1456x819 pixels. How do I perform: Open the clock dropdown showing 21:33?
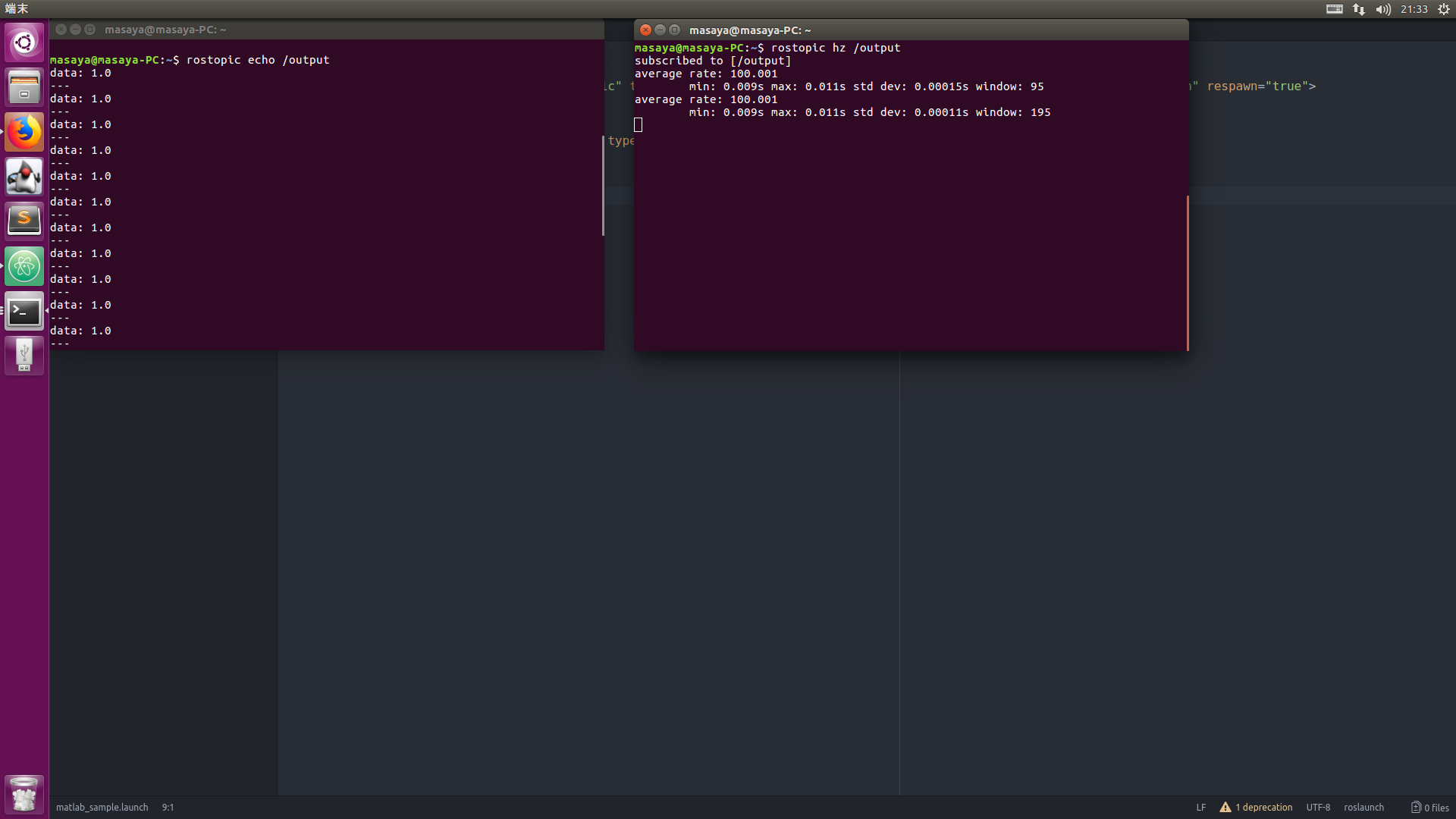pyautogui.click(x=1415, y=9)
